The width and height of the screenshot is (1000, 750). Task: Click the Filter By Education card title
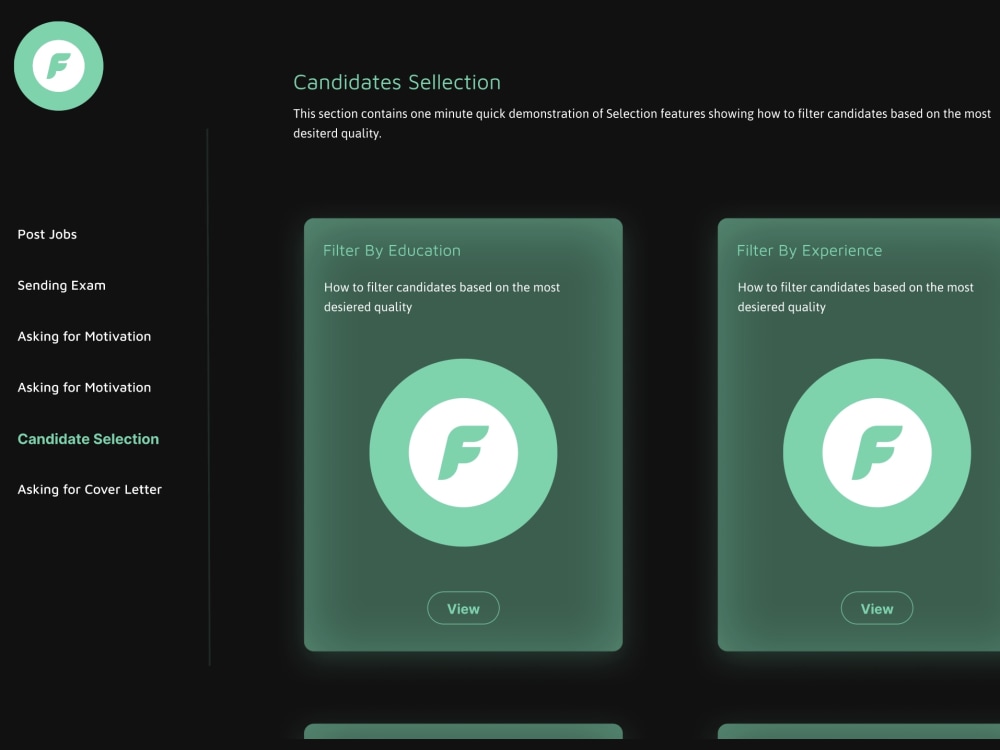tap(390, 250)
